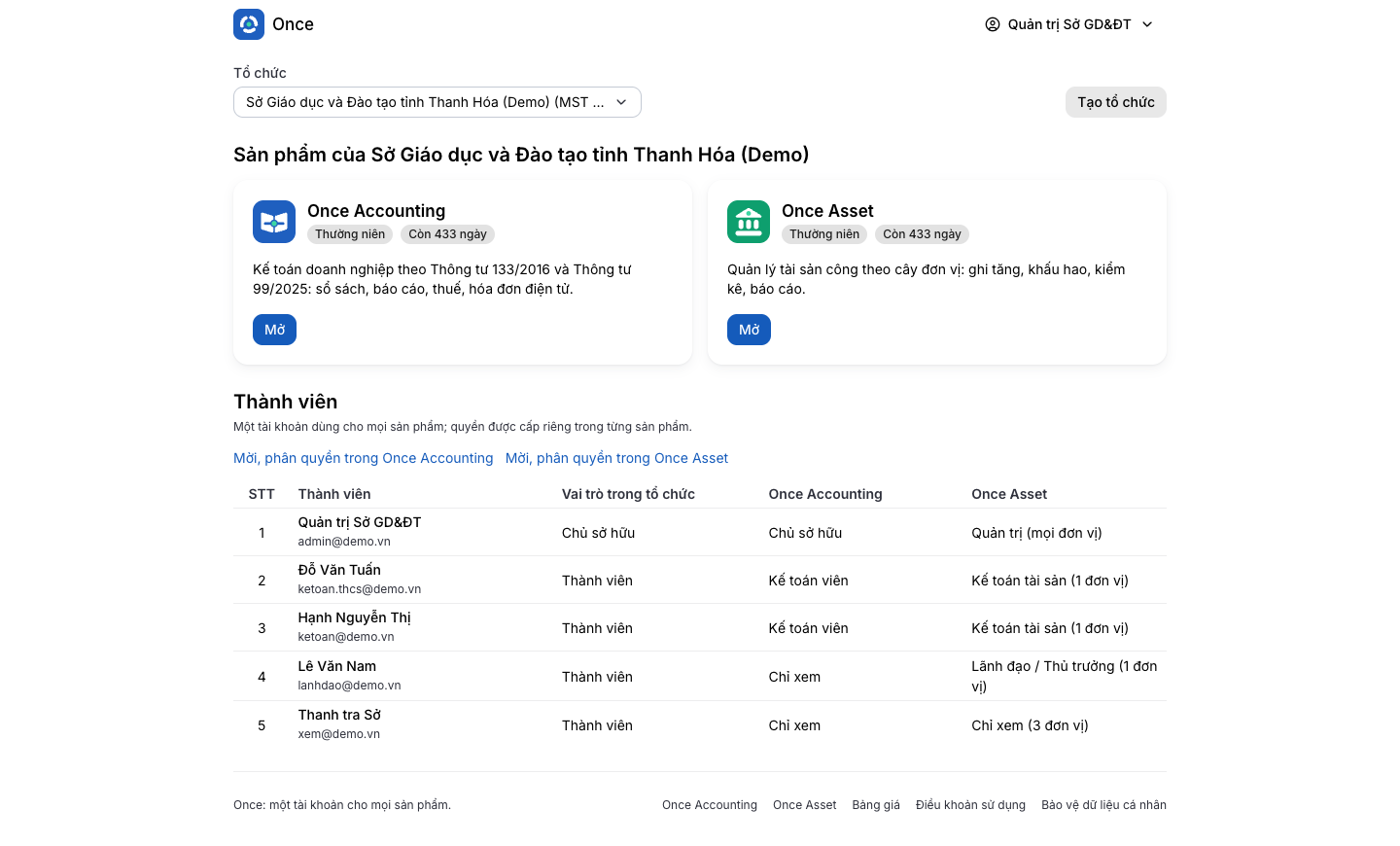1400x846 pixels.
Task: Click Lãnh đạo / Thủ trưởng cell
Action: tap(1064, 676)
